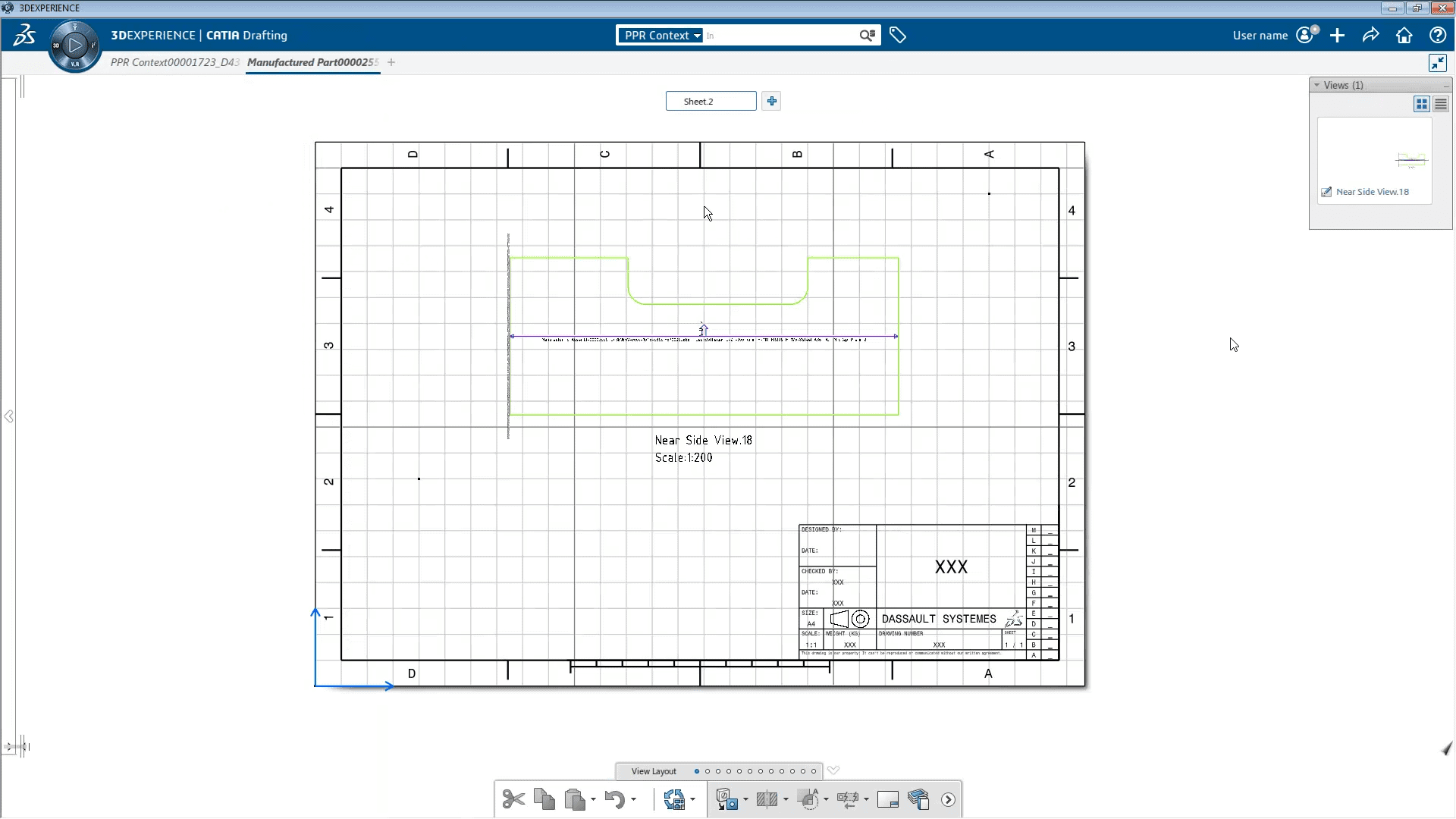Switch Views panel to list mode

(1441, 105)
